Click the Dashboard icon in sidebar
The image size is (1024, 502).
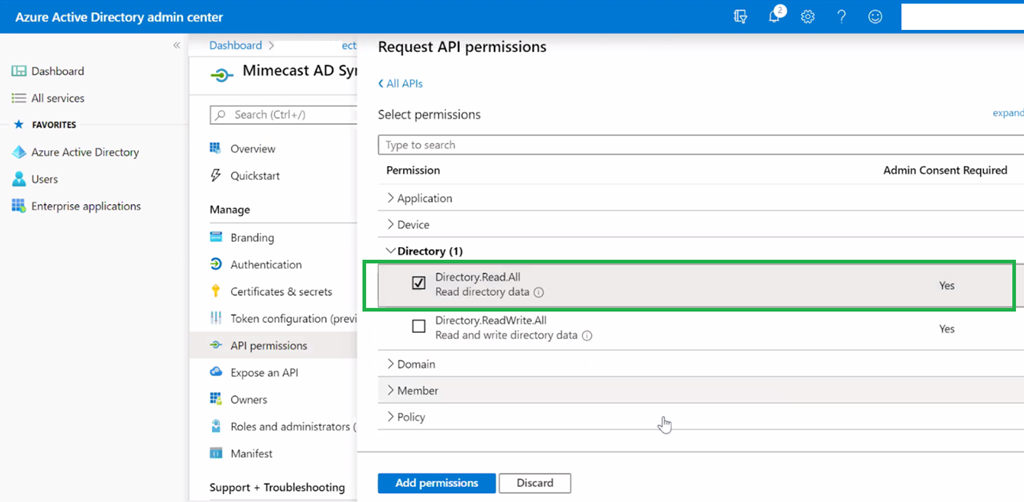[19, 71]
